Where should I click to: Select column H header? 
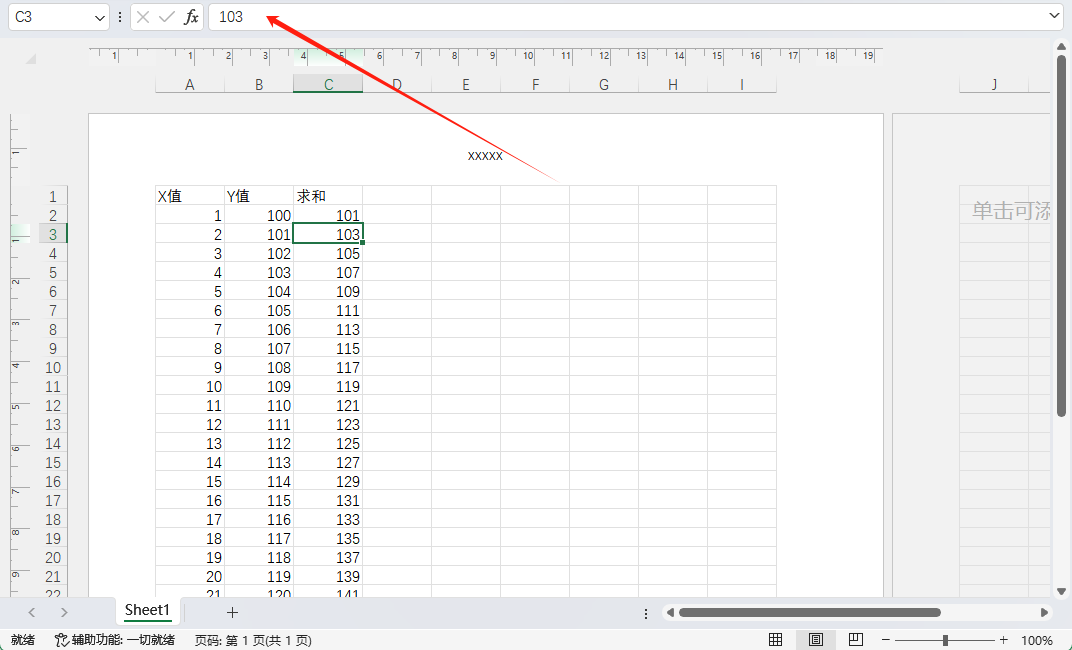pos(673,84)
